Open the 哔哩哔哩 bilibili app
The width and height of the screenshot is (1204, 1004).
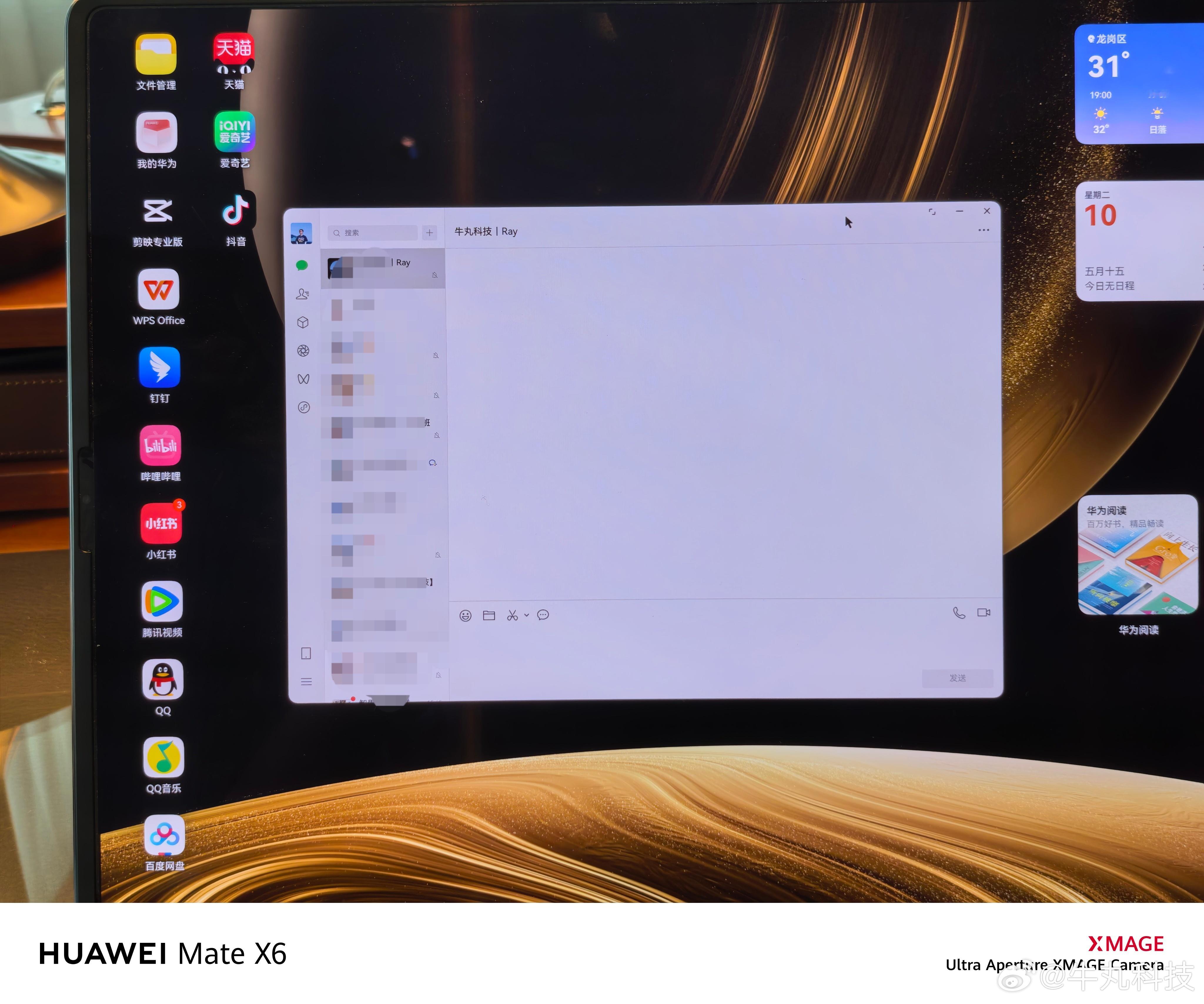point(160,454)
